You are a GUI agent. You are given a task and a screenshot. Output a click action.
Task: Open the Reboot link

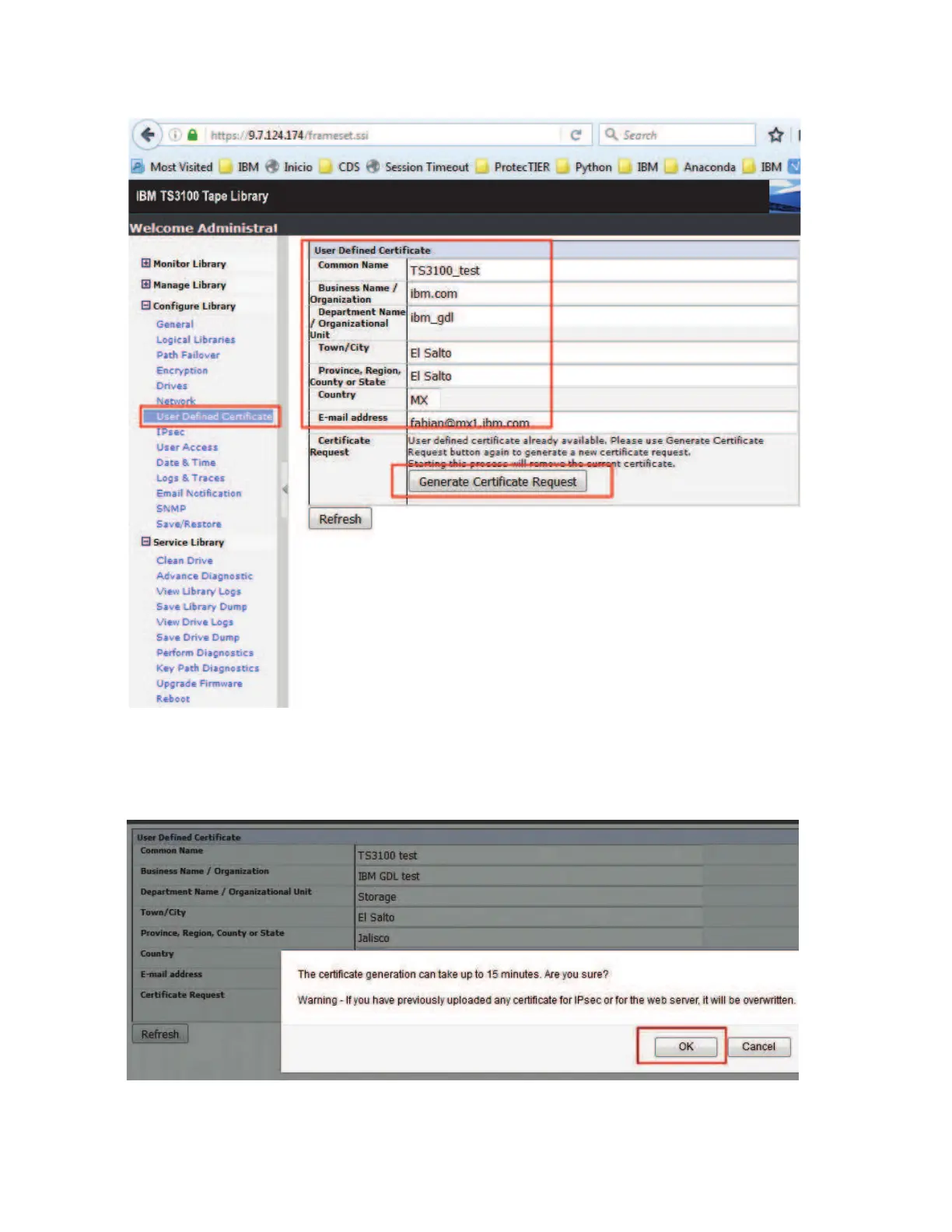173,698
